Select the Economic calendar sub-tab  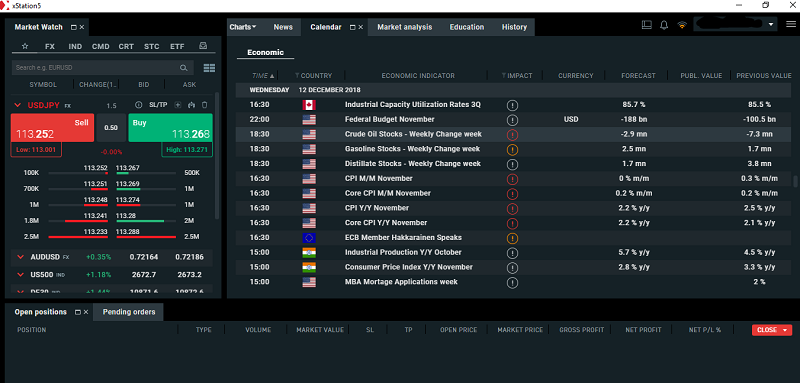pyautogui.click(x=265, y=53)
